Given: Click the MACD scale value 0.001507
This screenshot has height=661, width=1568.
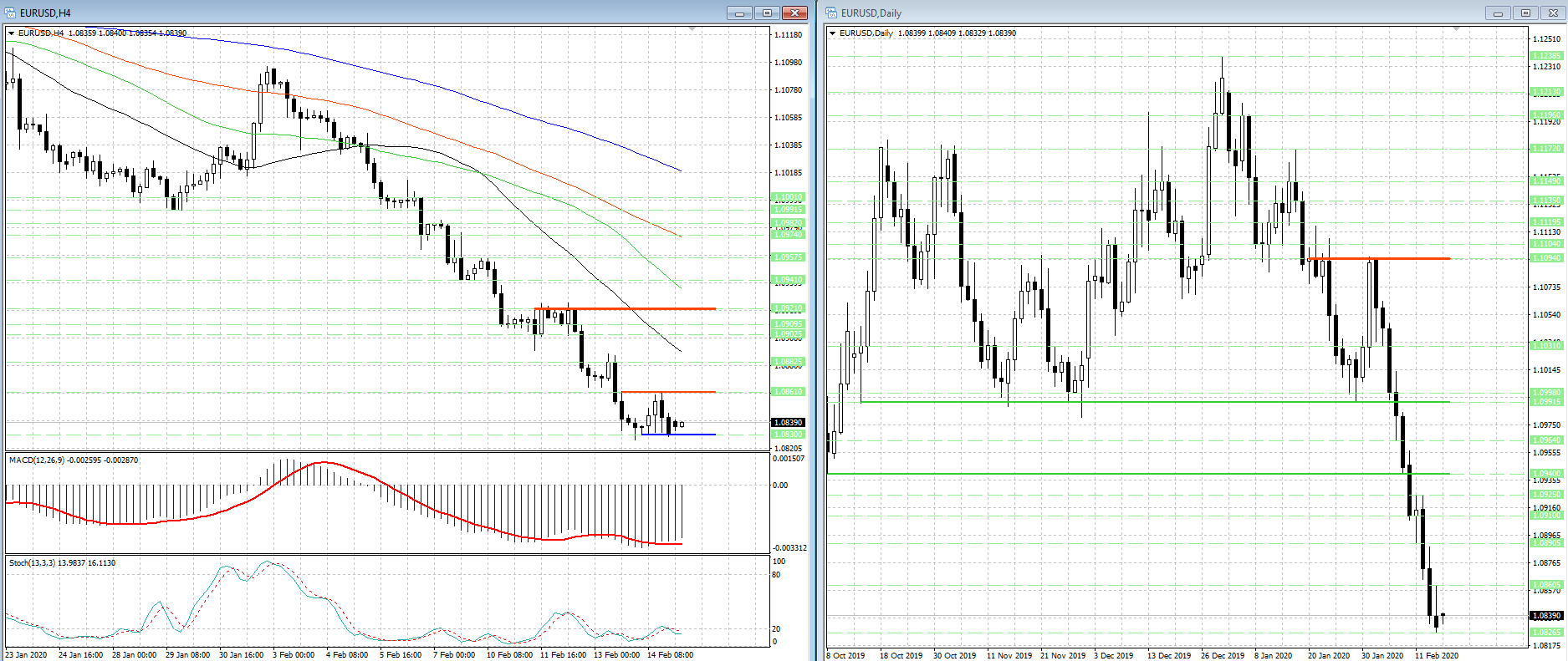Looking at the screenshot, I should click(789, 459).
